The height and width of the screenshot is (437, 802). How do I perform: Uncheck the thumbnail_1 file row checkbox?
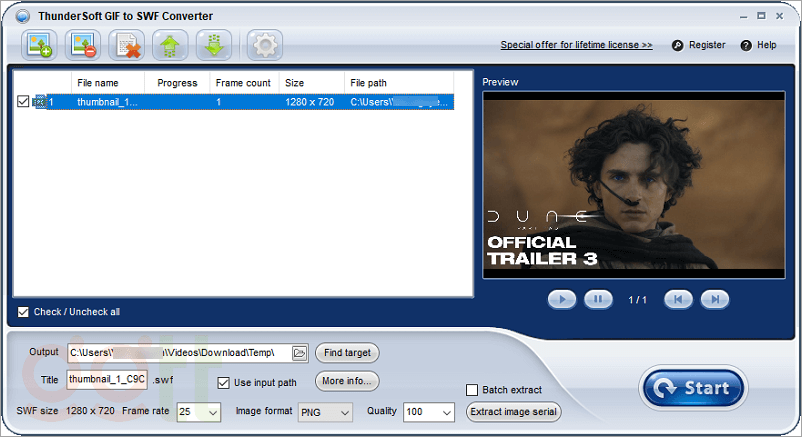pyautogui.click(x=24, y=101)
